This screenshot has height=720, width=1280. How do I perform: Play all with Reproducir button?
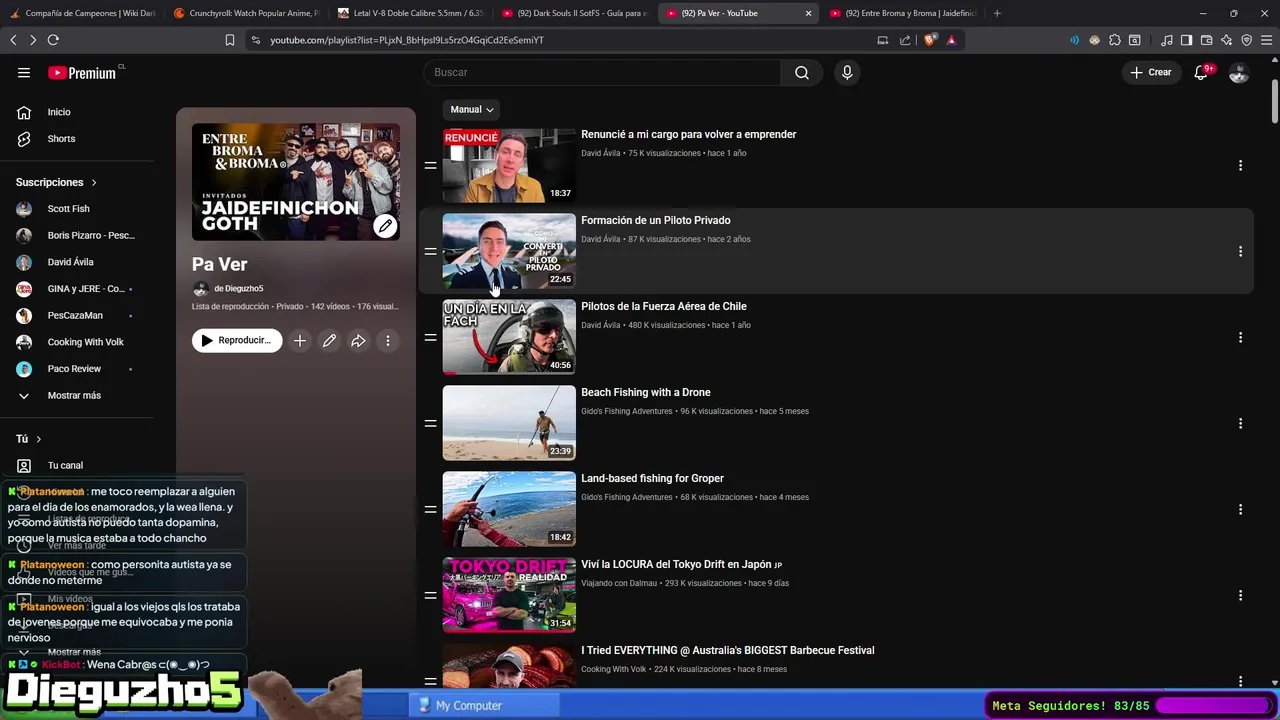[x=237, y=341]
